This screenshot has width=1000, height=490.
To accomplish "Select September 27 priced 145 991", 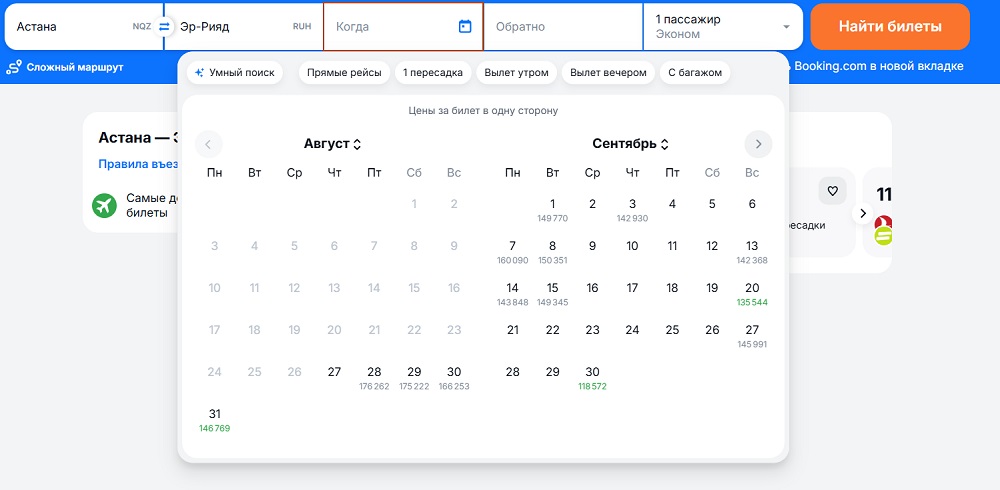I will point(752,336).
